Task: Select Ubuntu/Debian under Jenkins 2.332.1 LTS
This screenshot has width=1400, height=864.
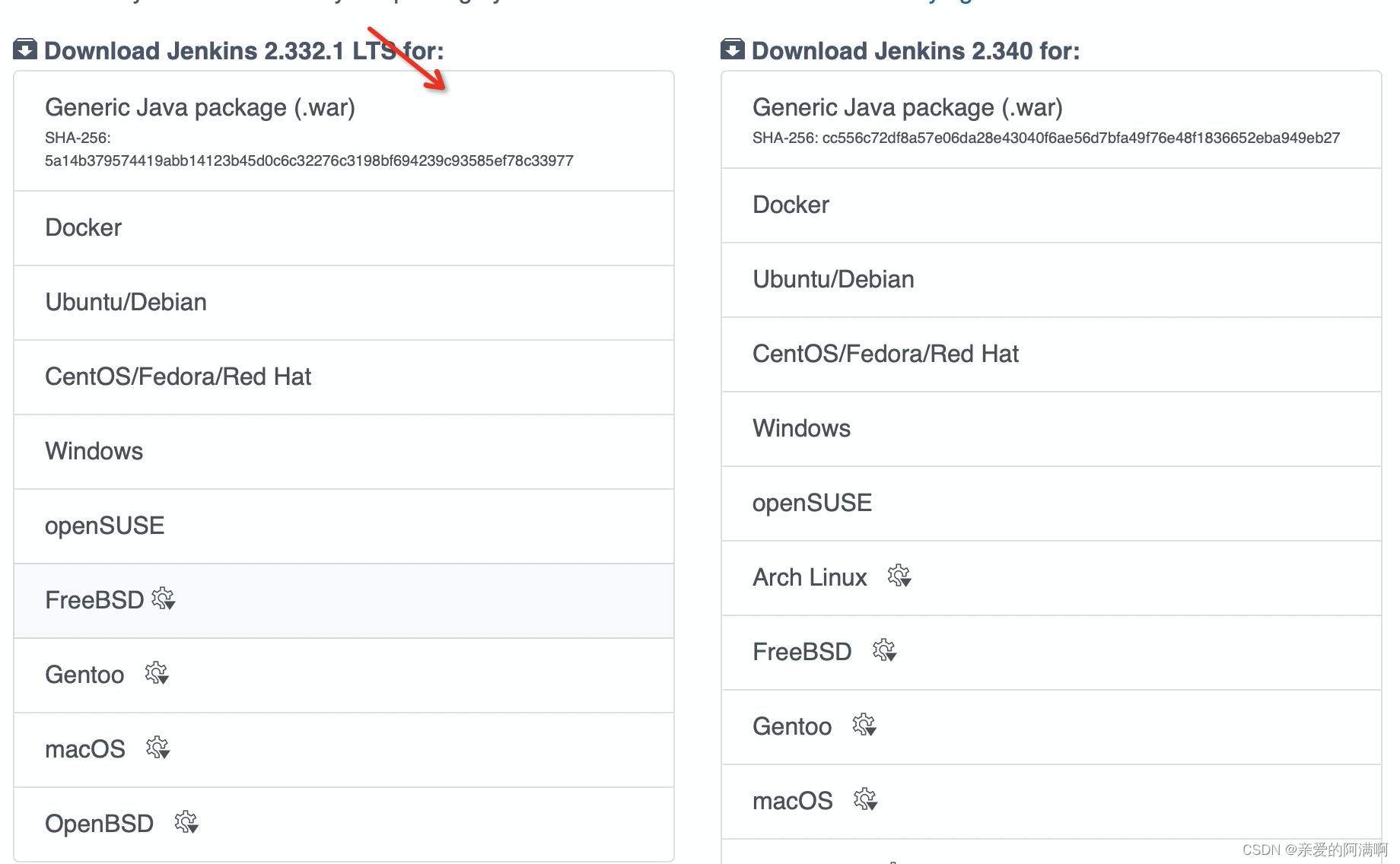Action: pos(344,303)
